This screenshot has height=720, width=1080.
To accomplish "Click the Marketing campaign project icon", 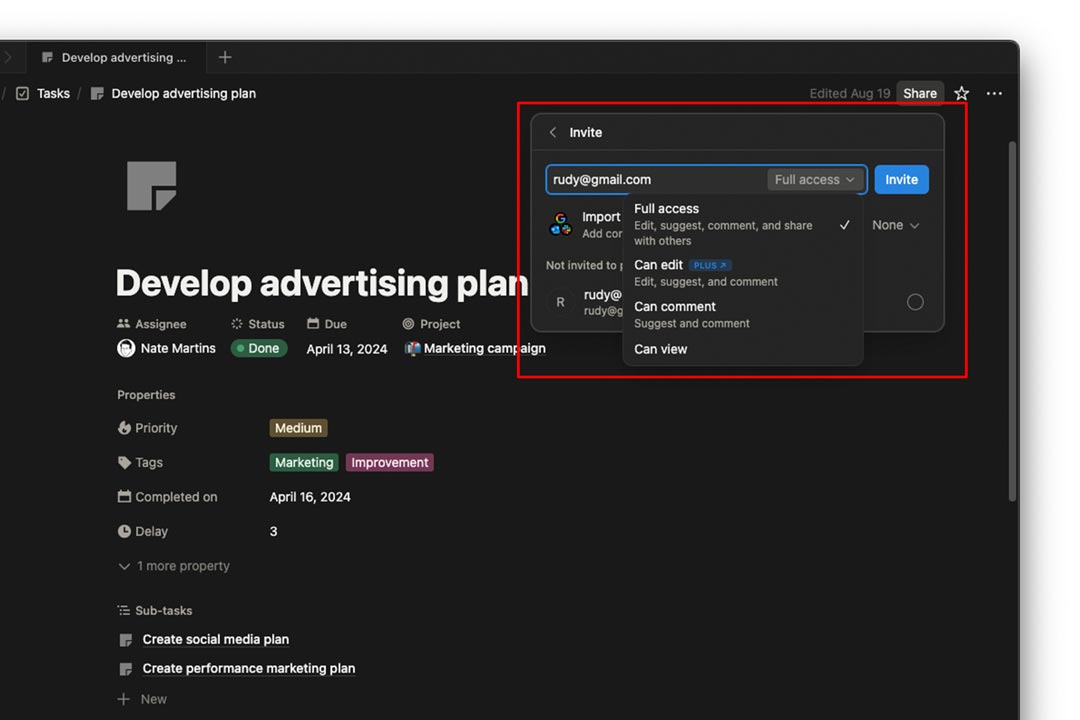I will (x=412, y=349).
